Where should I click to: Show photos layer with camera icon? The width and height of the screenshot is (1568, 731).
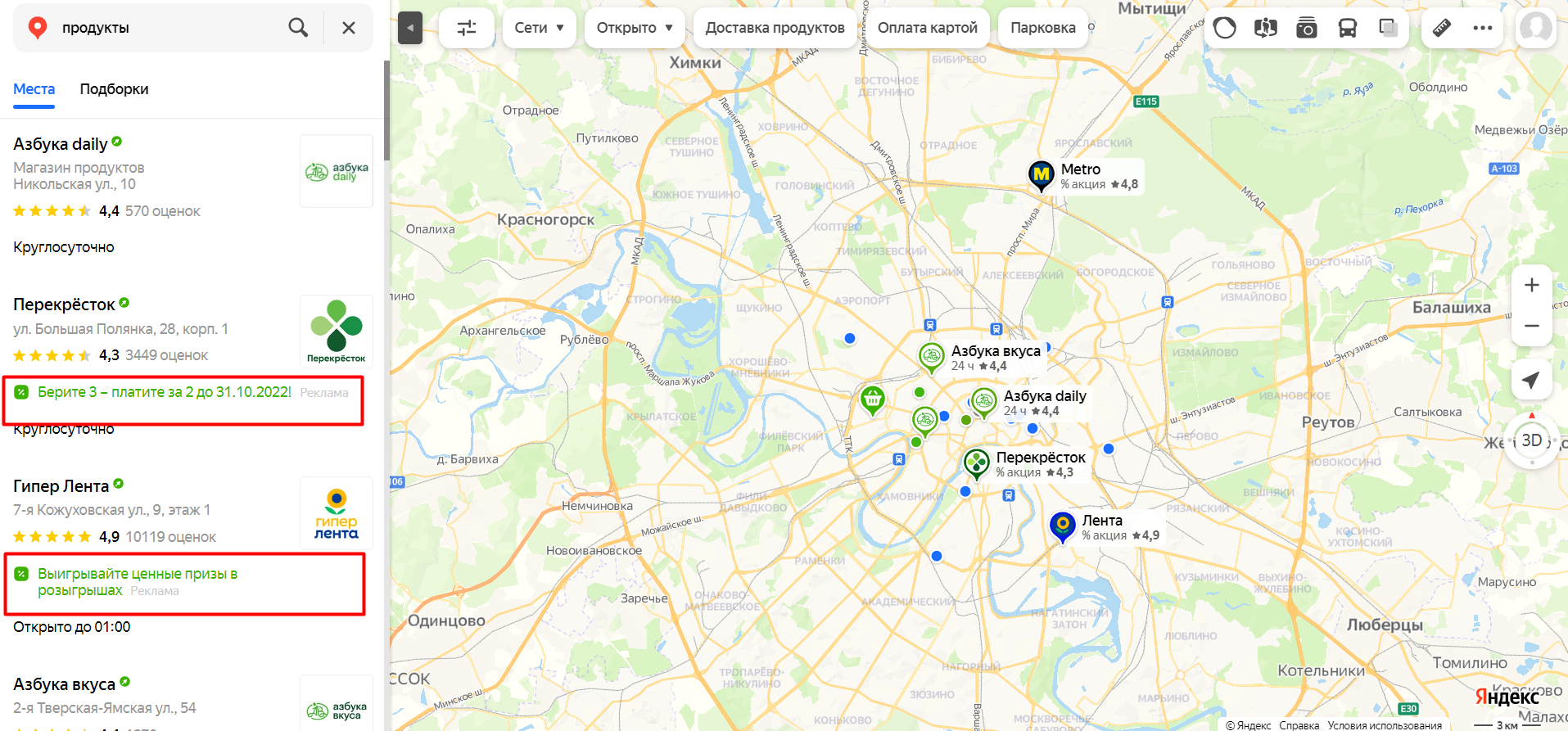click(x=1307, y=28)
